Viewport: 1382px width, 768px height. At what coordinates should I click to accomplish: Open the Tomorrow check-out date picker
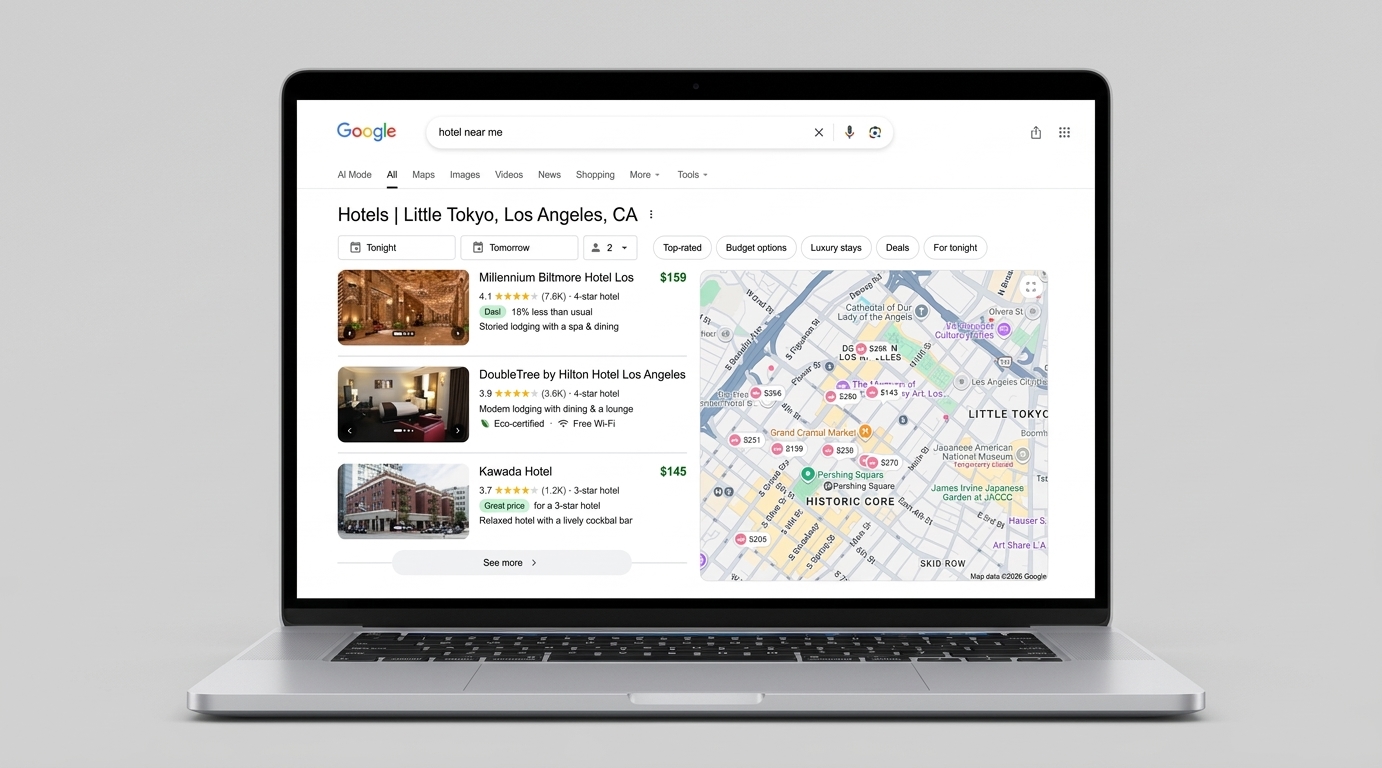point(519,248)
